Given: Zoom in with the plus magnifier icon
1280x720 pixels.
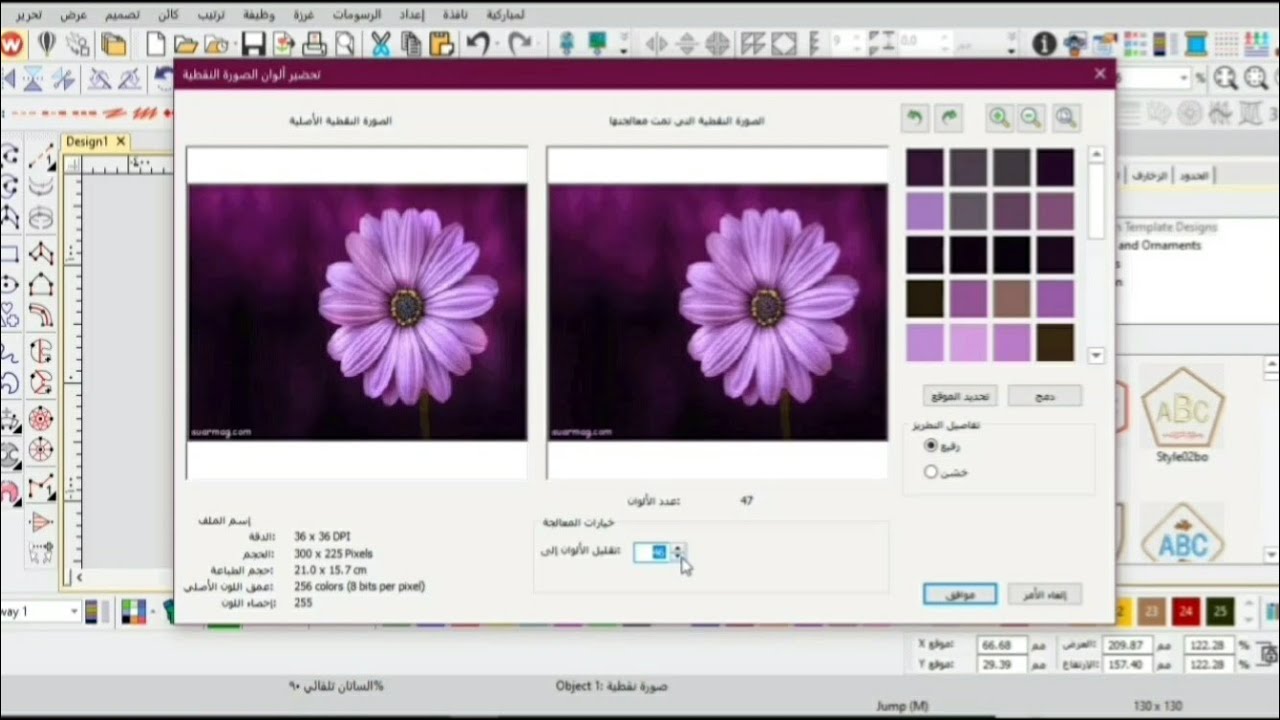Looking at the screenshot, I should point(999,117).
